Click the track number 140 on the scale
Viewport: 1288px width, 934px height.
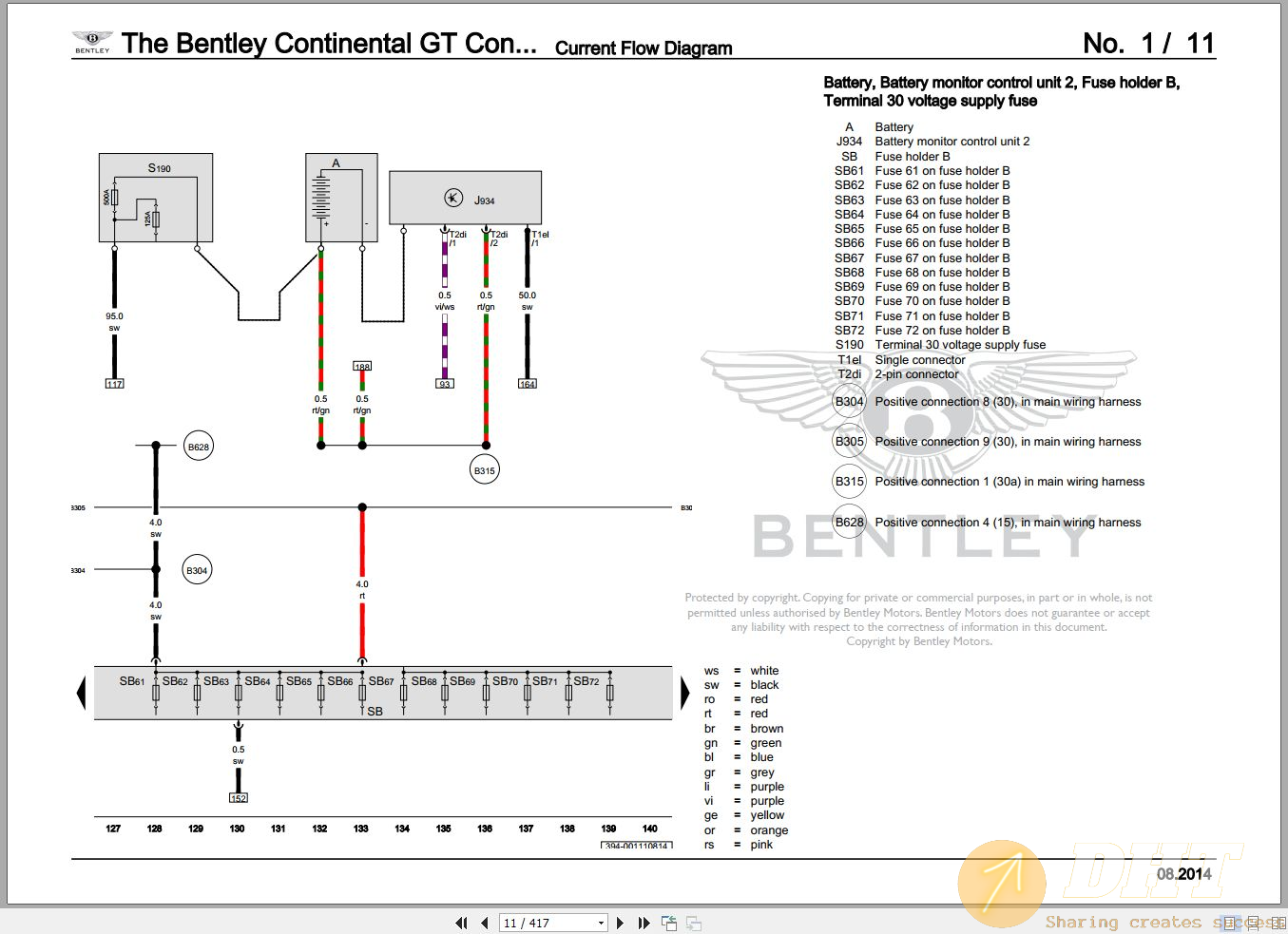(650, 829)
